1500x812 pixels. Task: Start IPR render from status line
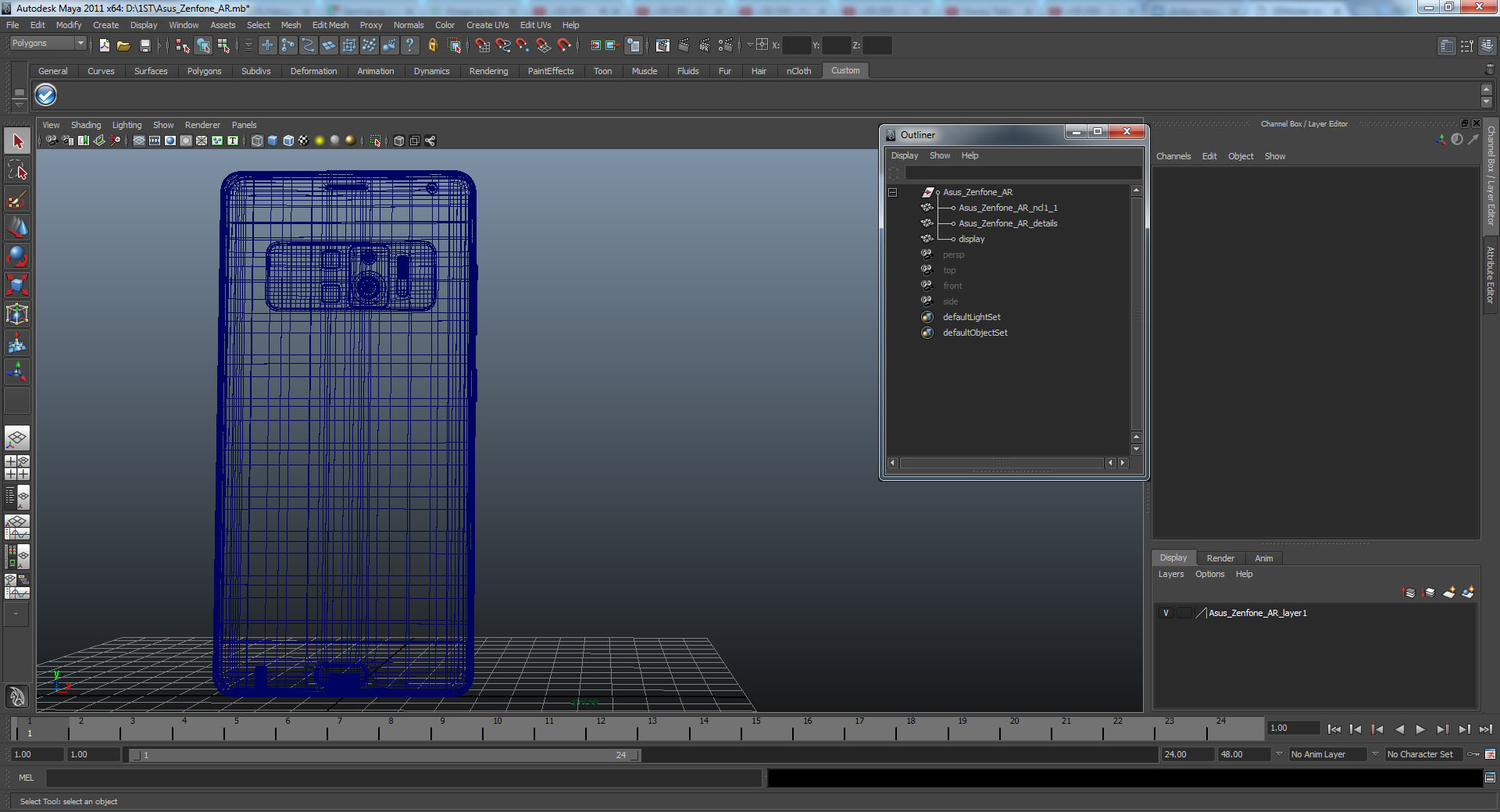[705, 45]
